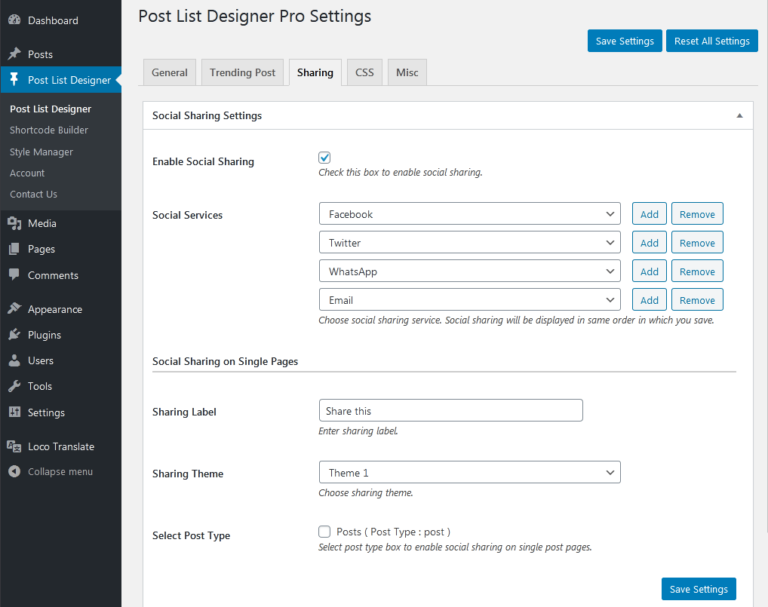The width and height of the screenshot is (768, 607).
Task: Open Style Manager submenu item
Action: [x=41, y=152]
